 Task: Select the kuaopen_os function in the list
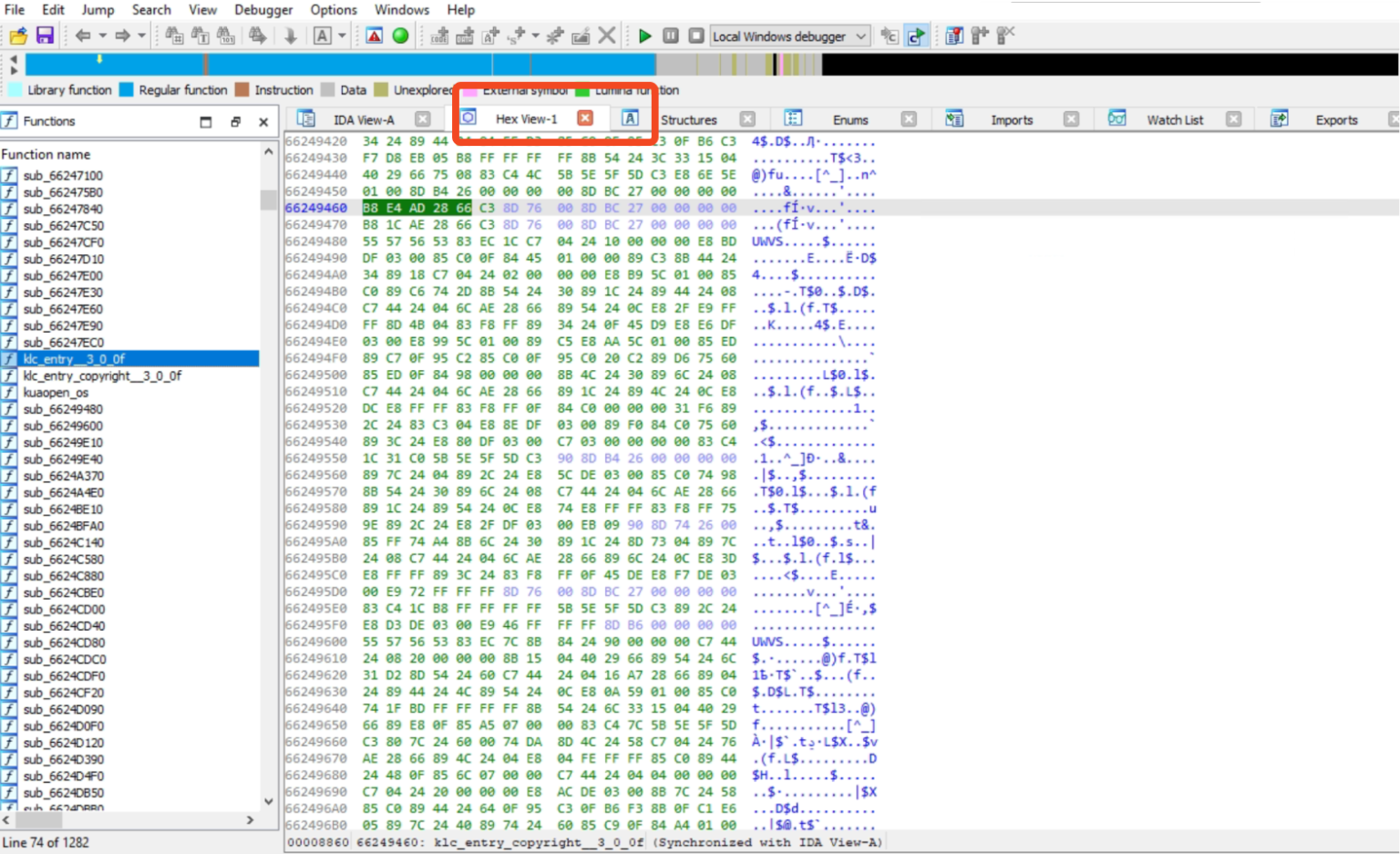(x=57, y=392)
